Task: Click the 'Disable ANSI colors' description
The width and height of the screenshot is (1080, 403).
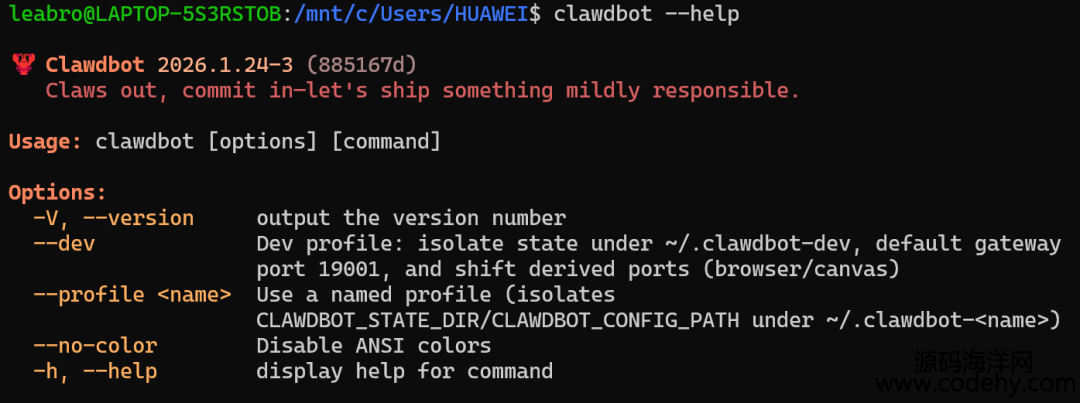Action: pyautogui.click(x=374, y=346)
